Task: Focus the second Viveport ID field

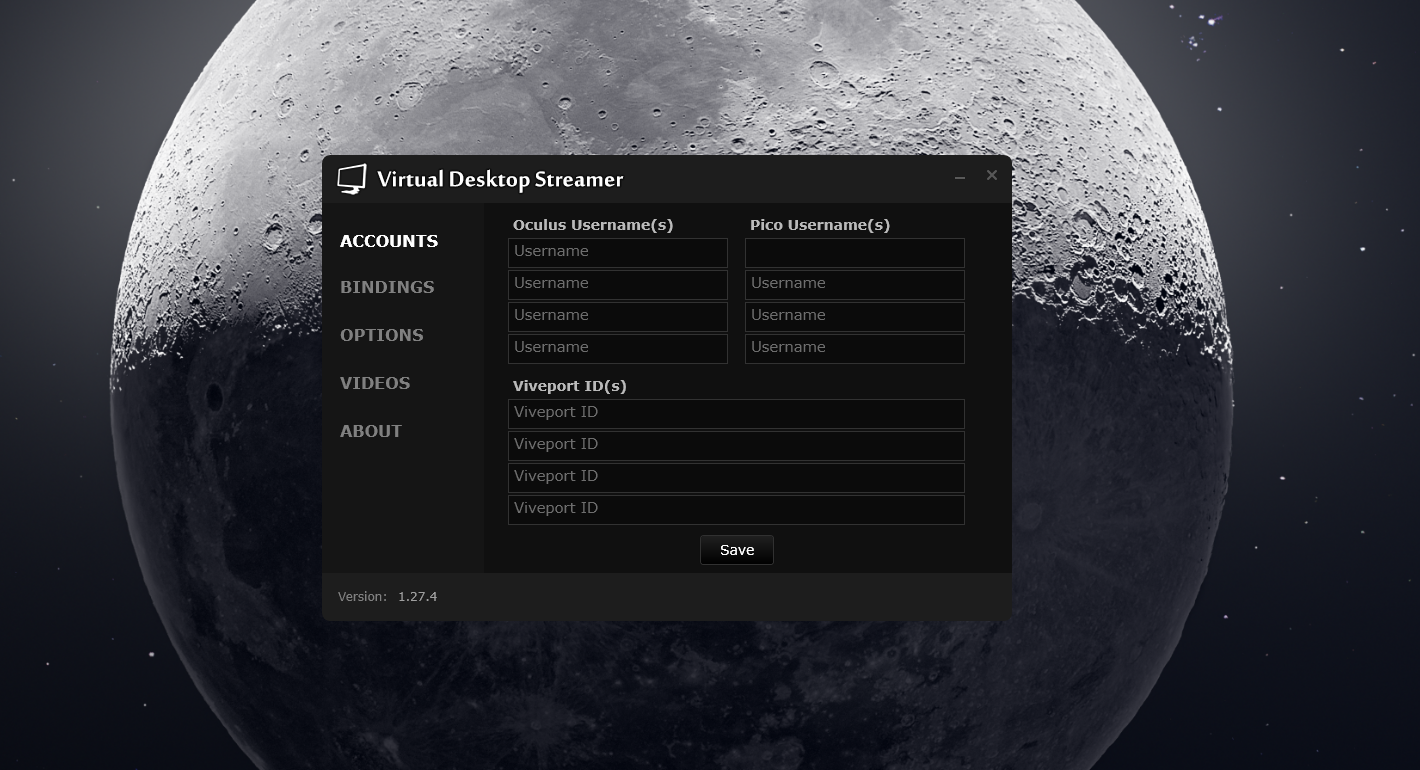Action: [736, 445]
